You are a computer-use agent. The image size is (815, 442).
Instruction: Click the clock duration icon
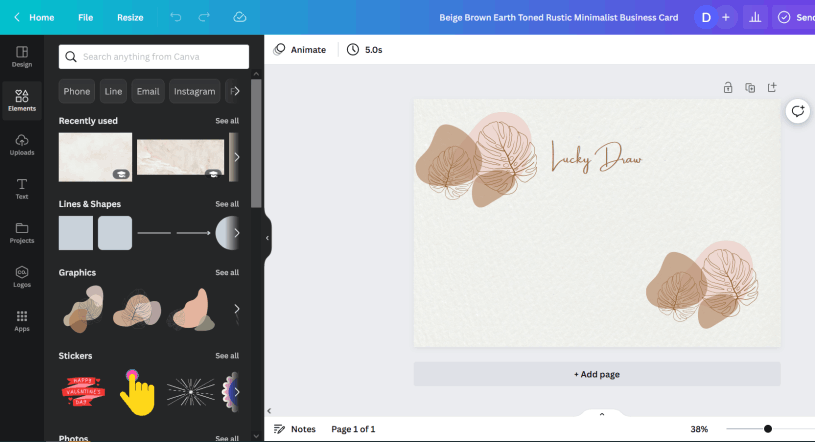coord(353,49)
